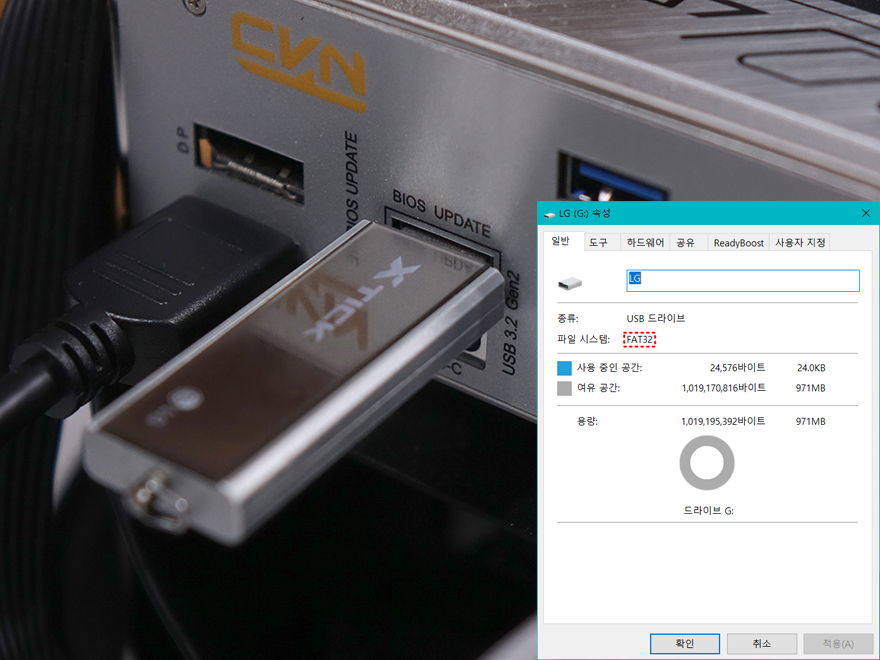Screen dimensions: 880x660
Task: Click the 용량 label
Action: tap(587, 421)
